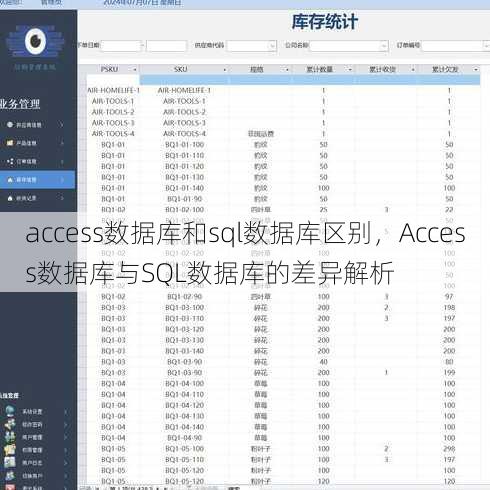Select the outstanding value 198
Image resolution: width=490 pixels, height=490 pixels.
click(449, 307)
